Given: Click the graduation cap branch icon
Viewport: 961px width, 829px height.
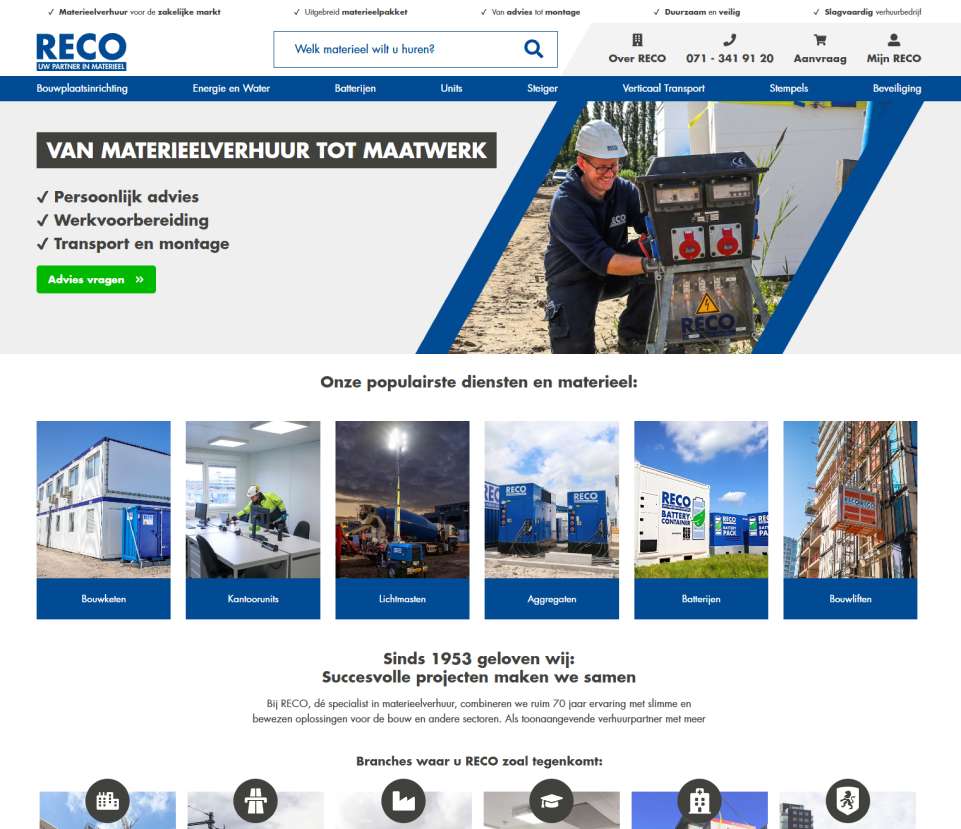Looking at the screenshot, I should click(551, 800).
